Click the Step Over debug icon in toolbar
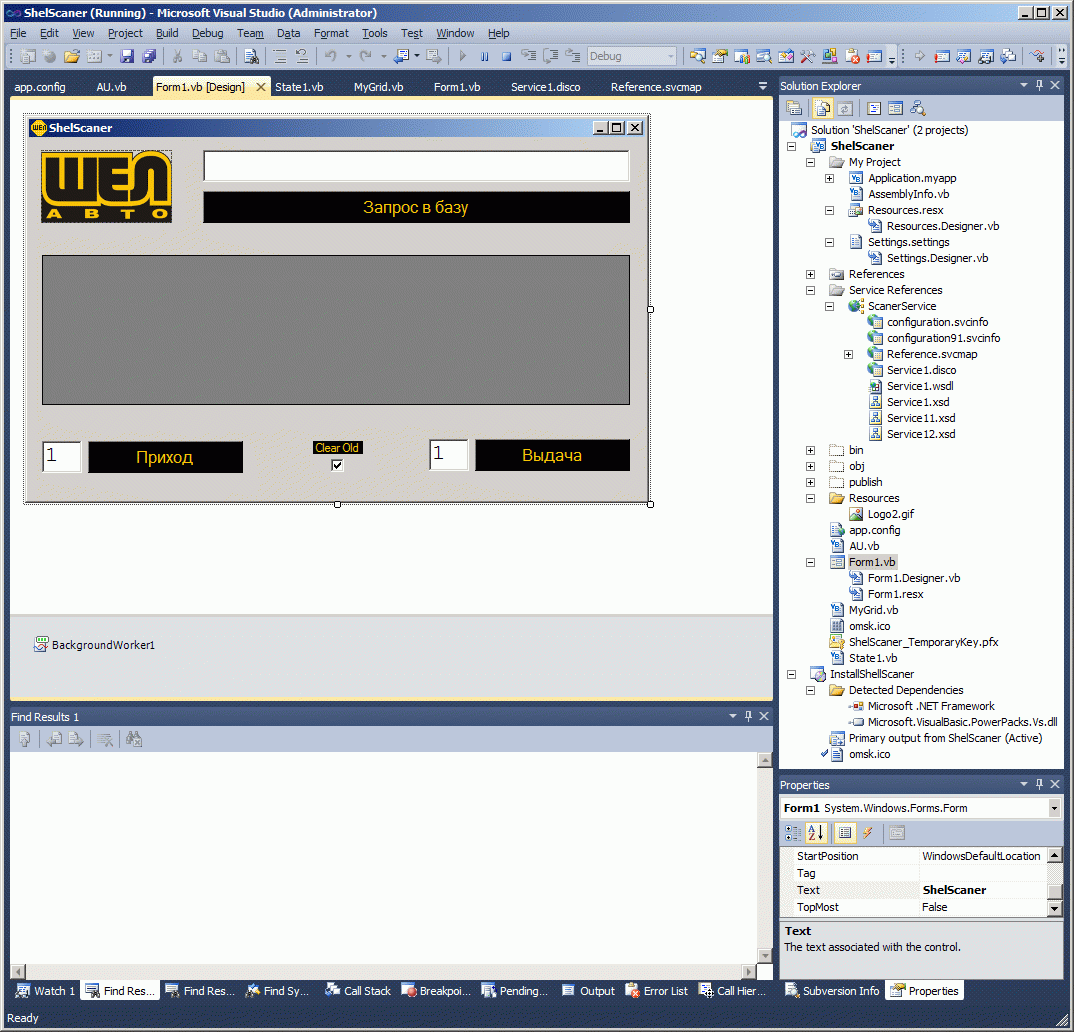This screenshot has height=1032, width=1074. 551,56
